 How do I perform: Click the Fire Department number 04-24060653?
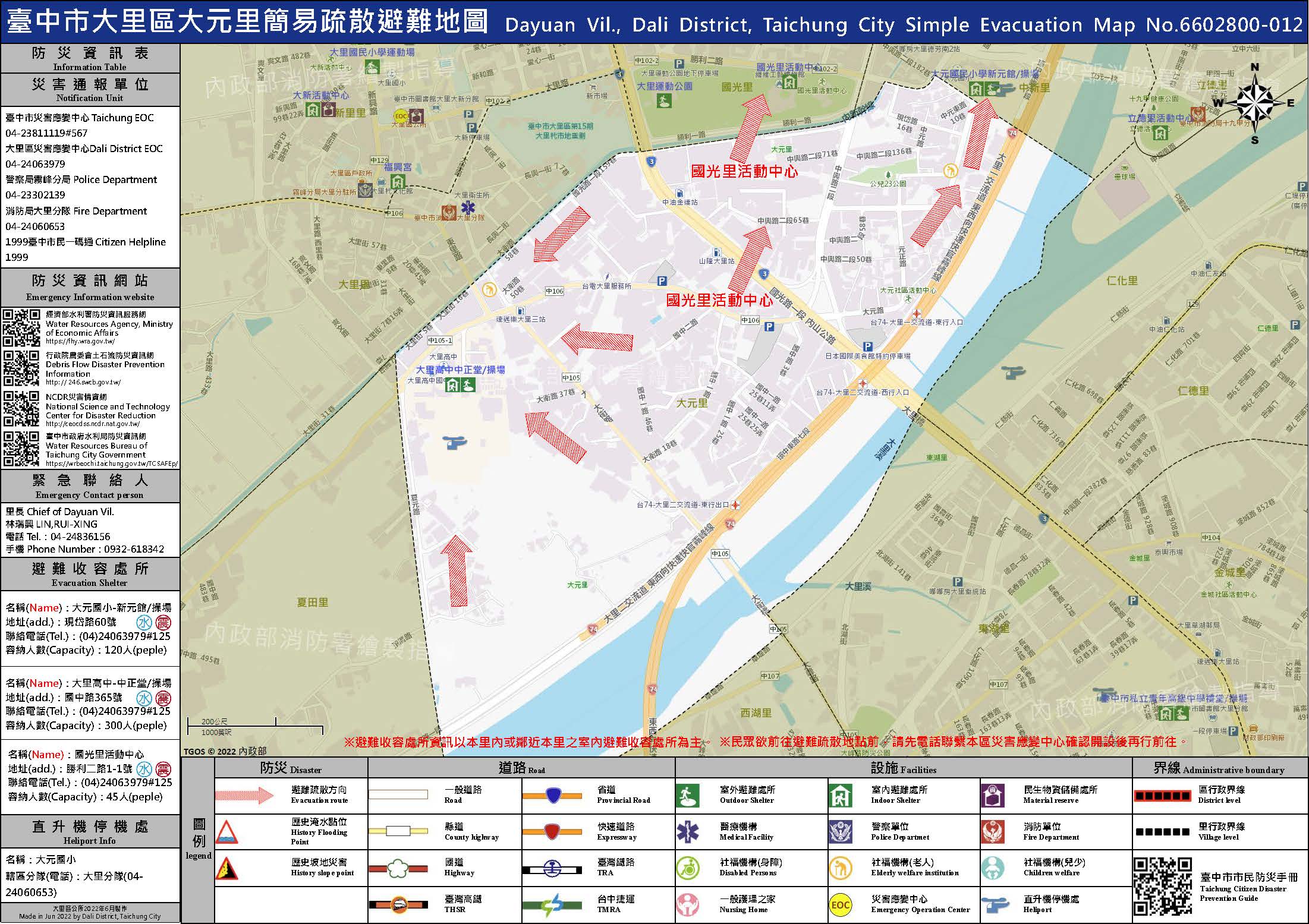tap(36, 226)
